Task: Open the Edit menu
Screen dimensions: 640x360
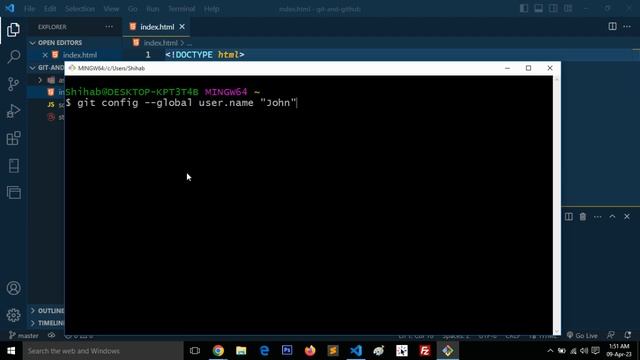Action: (x=50, y=9)
